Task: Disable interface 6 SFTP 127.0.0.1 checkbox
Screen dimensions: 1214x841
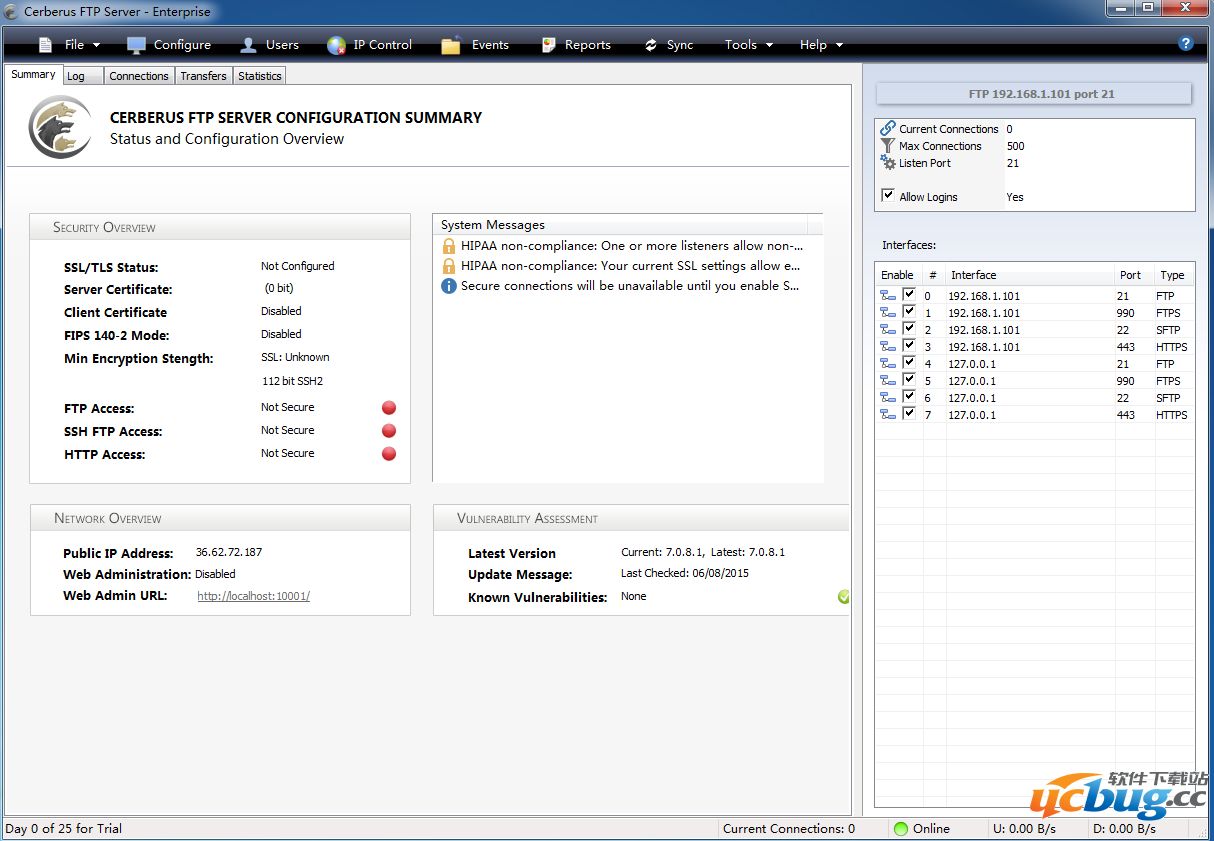Action: point(909,397)
